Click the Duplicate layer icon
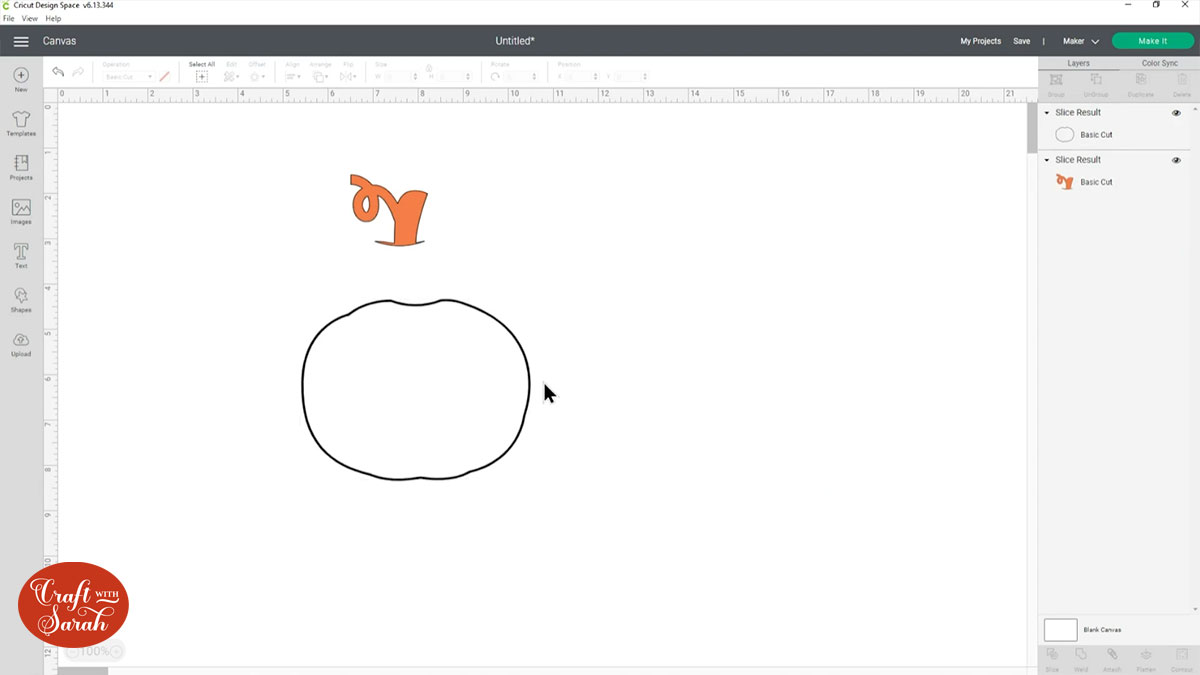The height and width of the screenshot is (675, 1200). (1140, 79)
